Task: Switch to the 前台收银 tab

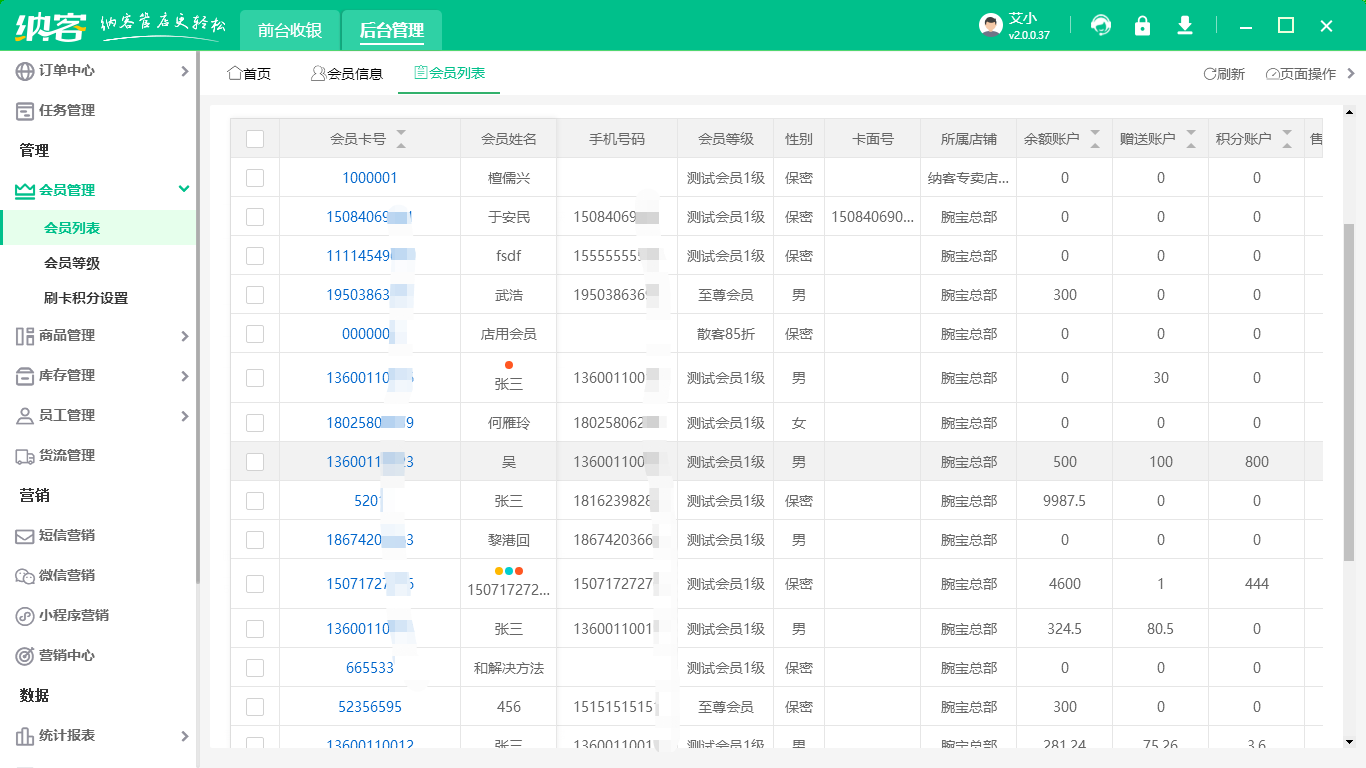Action: point(290,31)
